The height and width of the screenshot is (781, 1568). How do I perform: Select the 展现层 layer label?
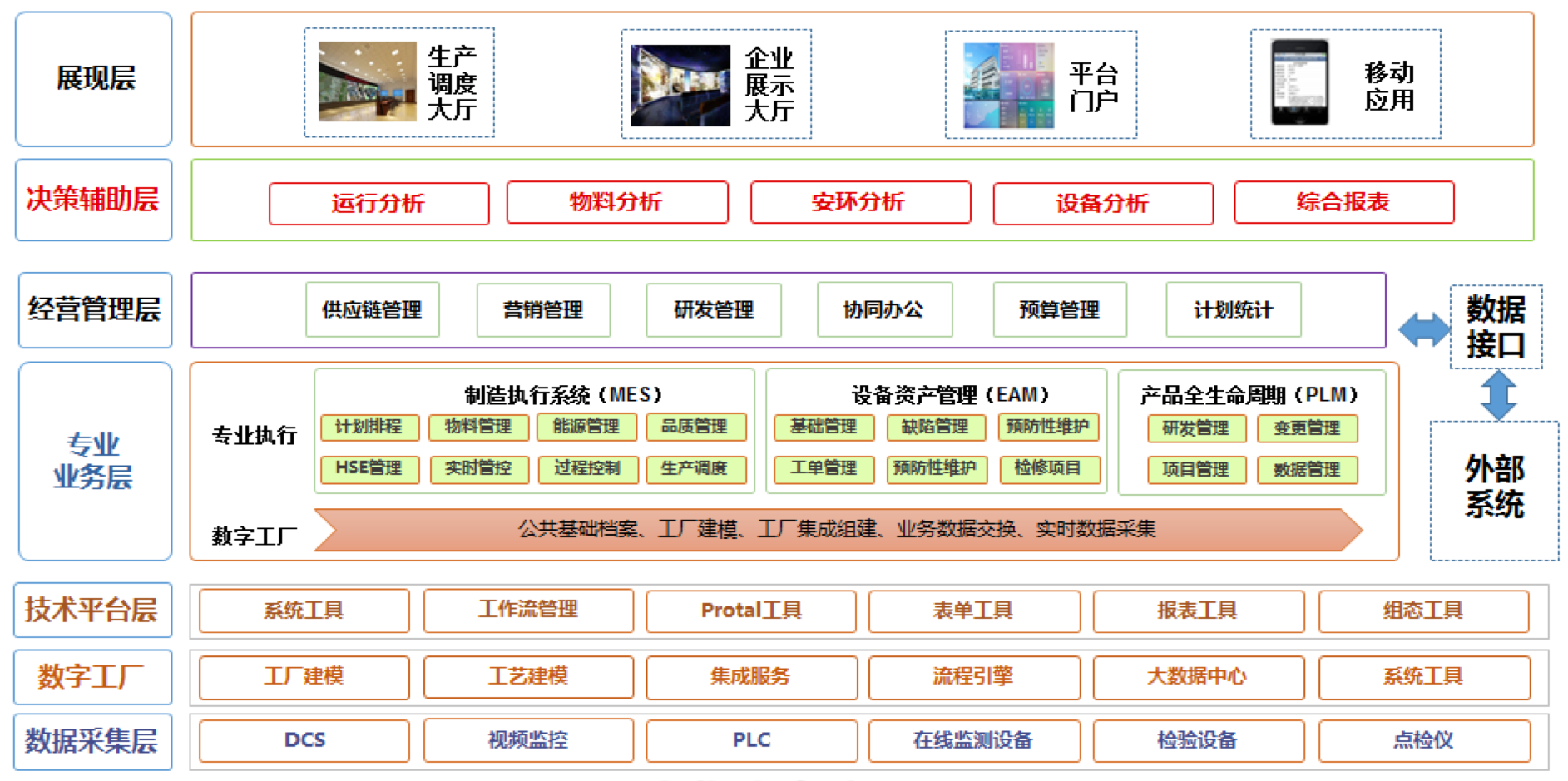click(94, 79)
